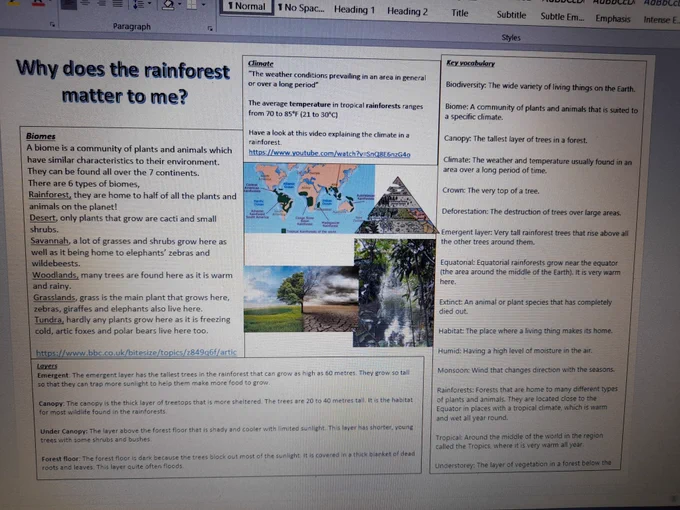
Task: Click the 'Monsoon:' vocabulary entry
Action: (526, 370)
